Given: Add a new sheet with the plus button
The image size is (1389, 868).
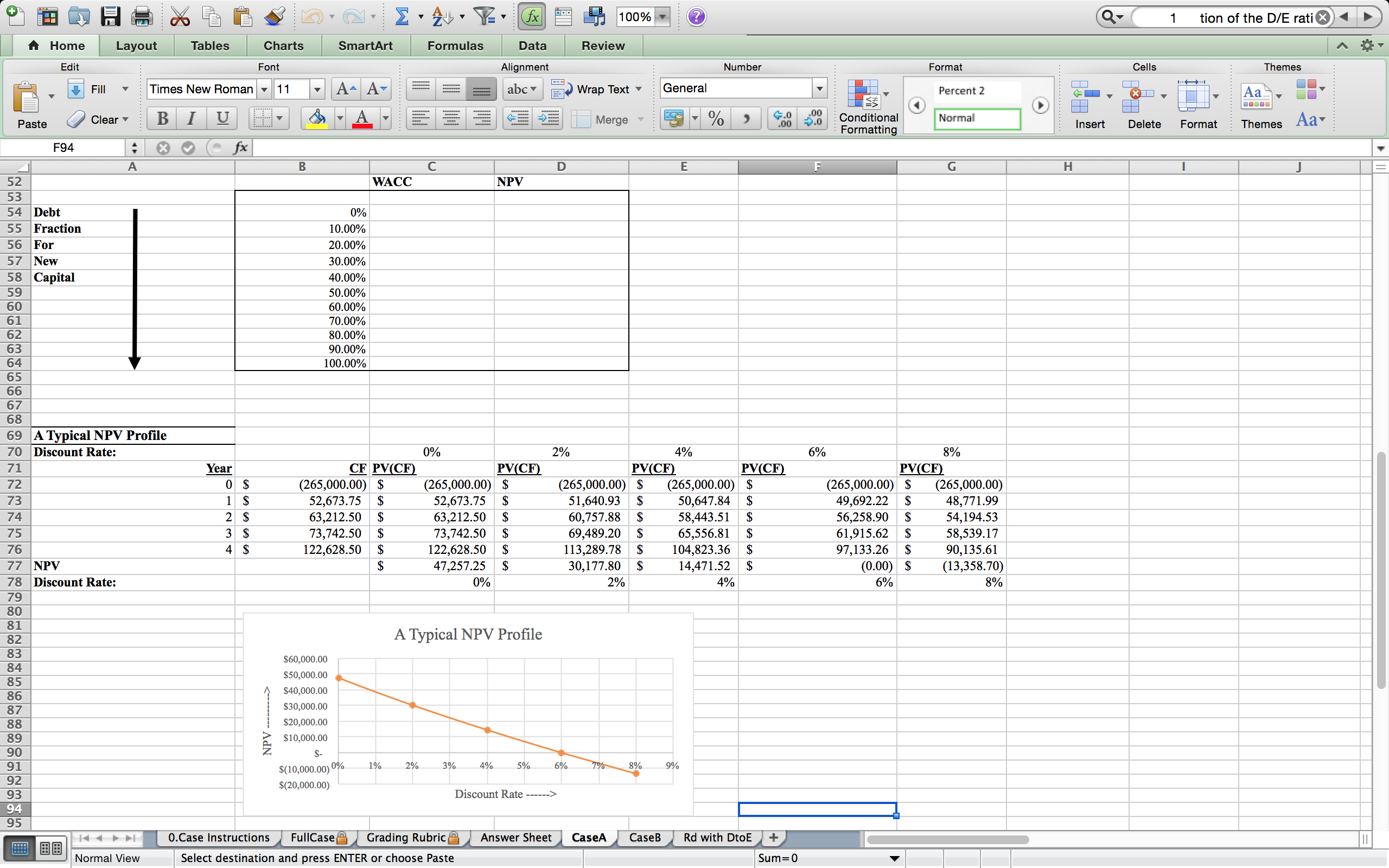Looking at the screenshot, I should click(773, 838).
